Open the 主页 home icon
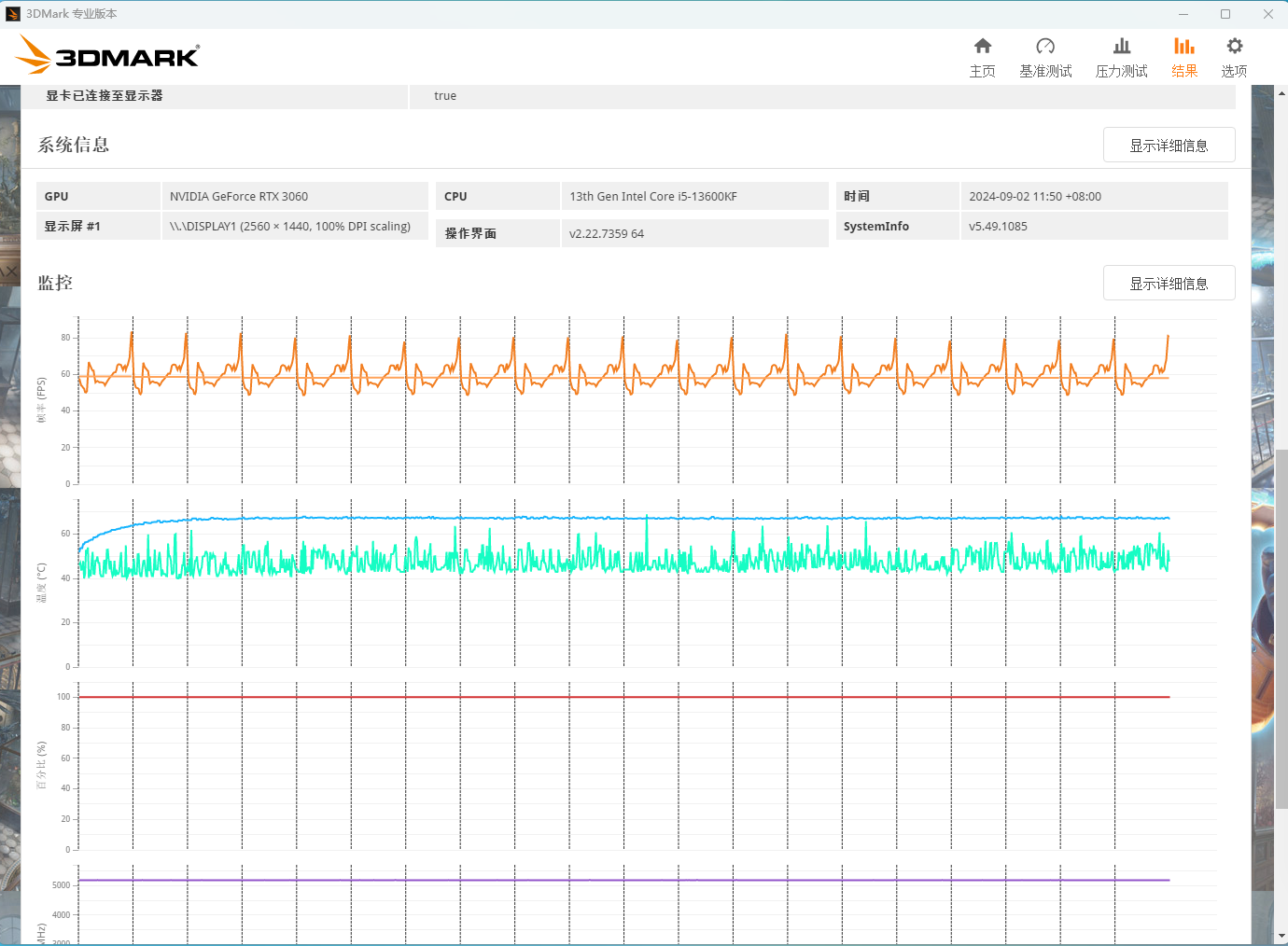 [982, 46]
